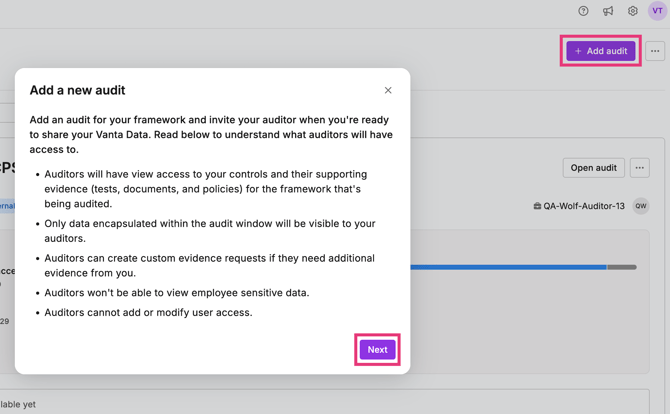Select the QA-Wolf-Auditor-13 auditor label
The height and width of the screenshot is (414, 670).
pyautogui.click(x=584, y=207)
